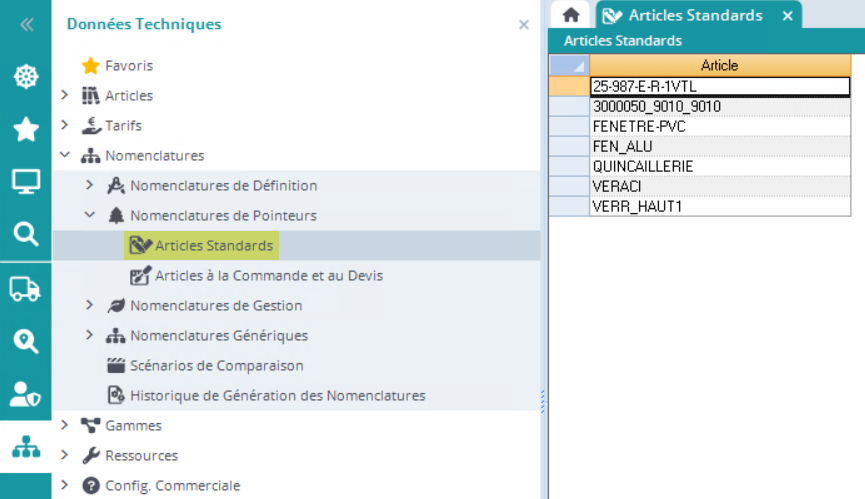Open Articles à la Commande et au Devis
This screenshot has height=499, width=865.
(x=268, y=275)
